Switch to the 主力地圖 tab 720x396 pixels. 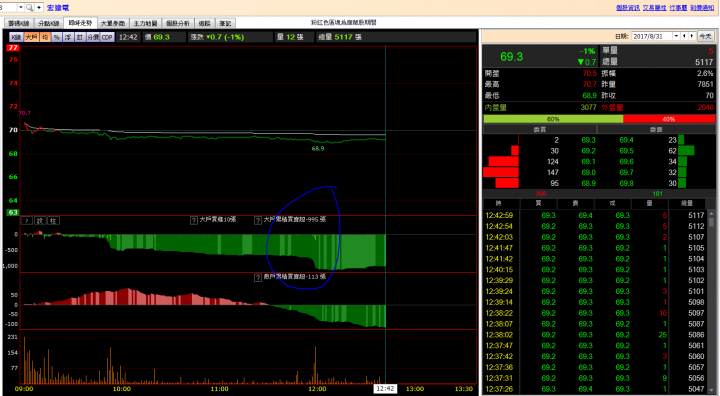(x=145, y=23)
